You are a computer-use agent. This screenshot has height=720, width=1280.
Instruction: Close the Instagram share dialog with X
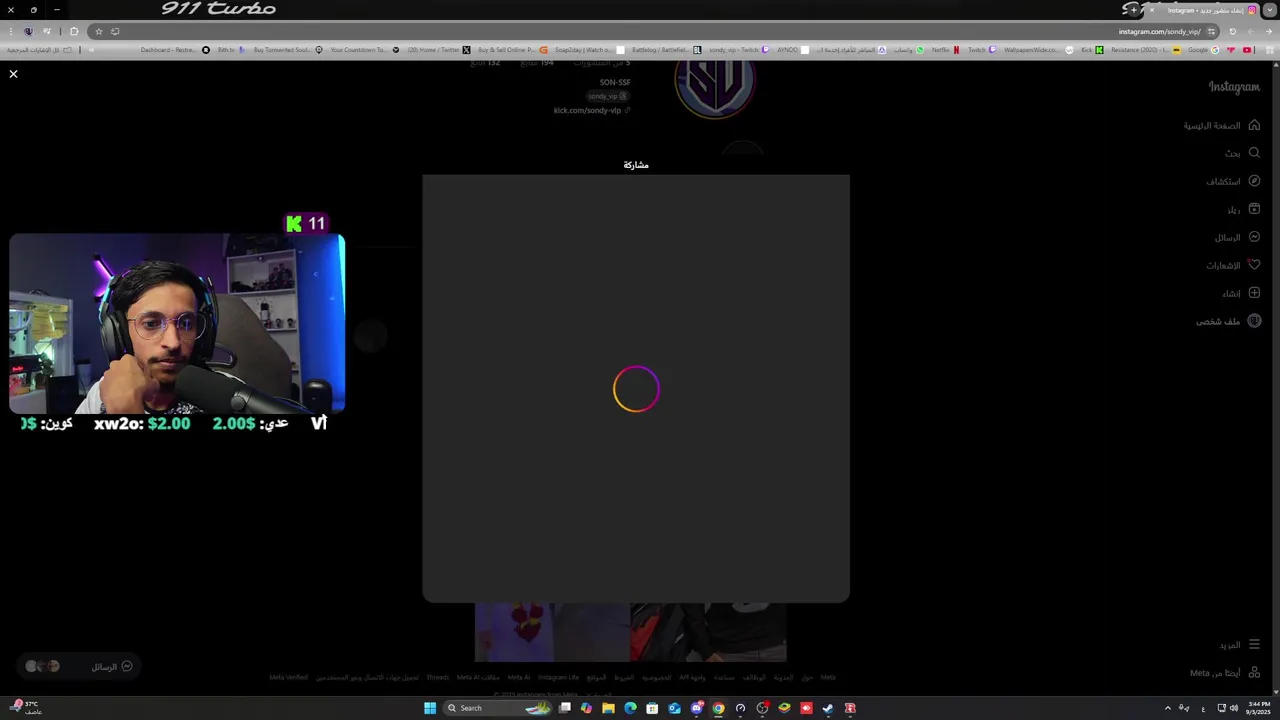13,74
